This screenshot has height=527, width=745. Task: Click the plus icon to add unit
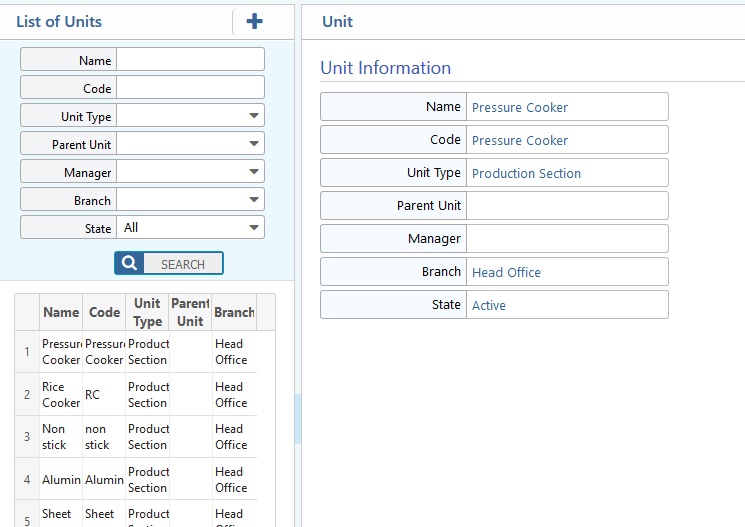click(x=254, y=21)
